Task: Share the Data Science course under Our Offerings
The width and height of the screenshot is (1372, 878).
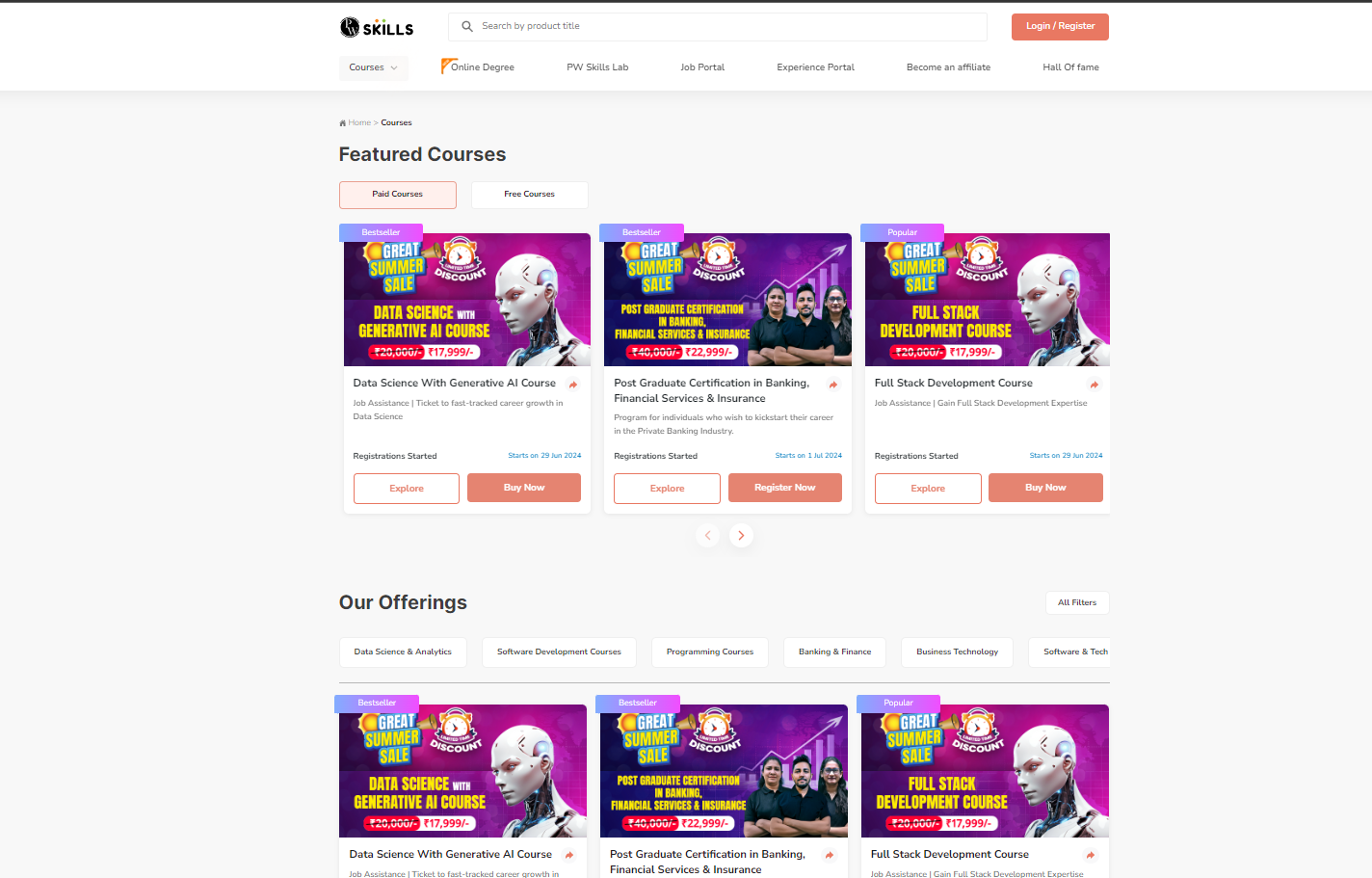Action: click(569, 855)
